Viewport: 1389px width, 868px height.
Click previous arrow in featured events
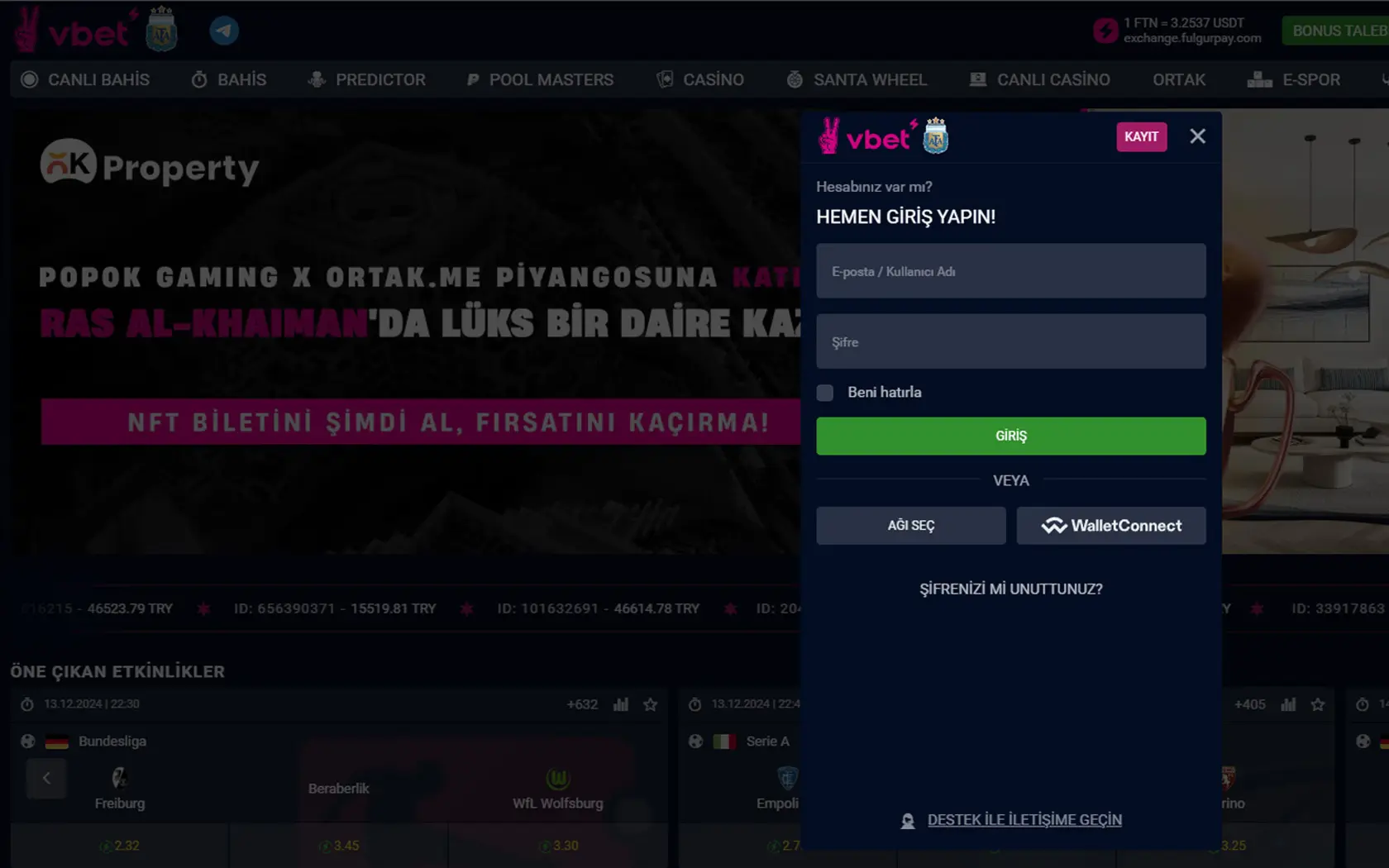(46, 779)
